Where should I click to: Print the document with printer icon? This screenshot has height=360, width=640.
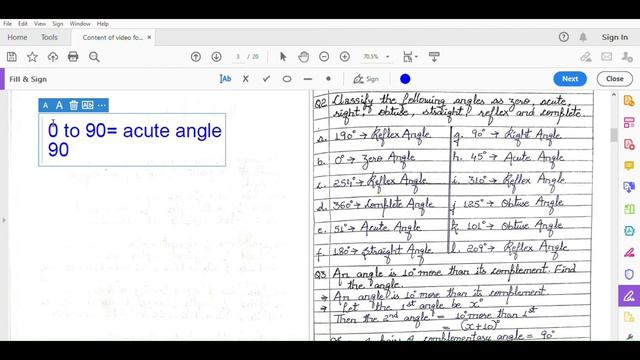point(73,57)
